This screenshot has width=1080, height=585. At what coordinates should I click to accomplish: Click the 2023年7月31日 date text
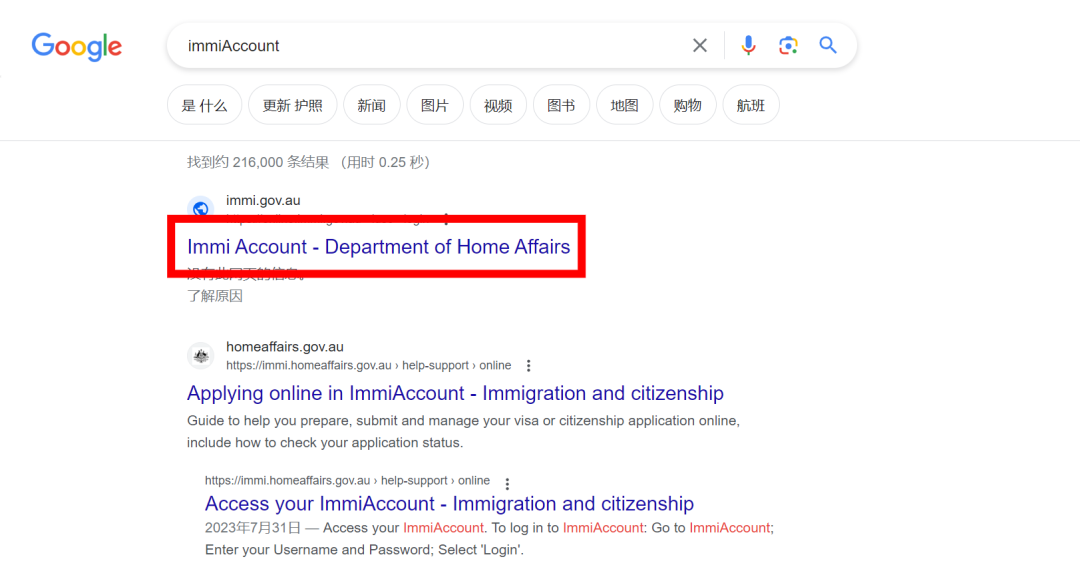[x=253, y=528]
